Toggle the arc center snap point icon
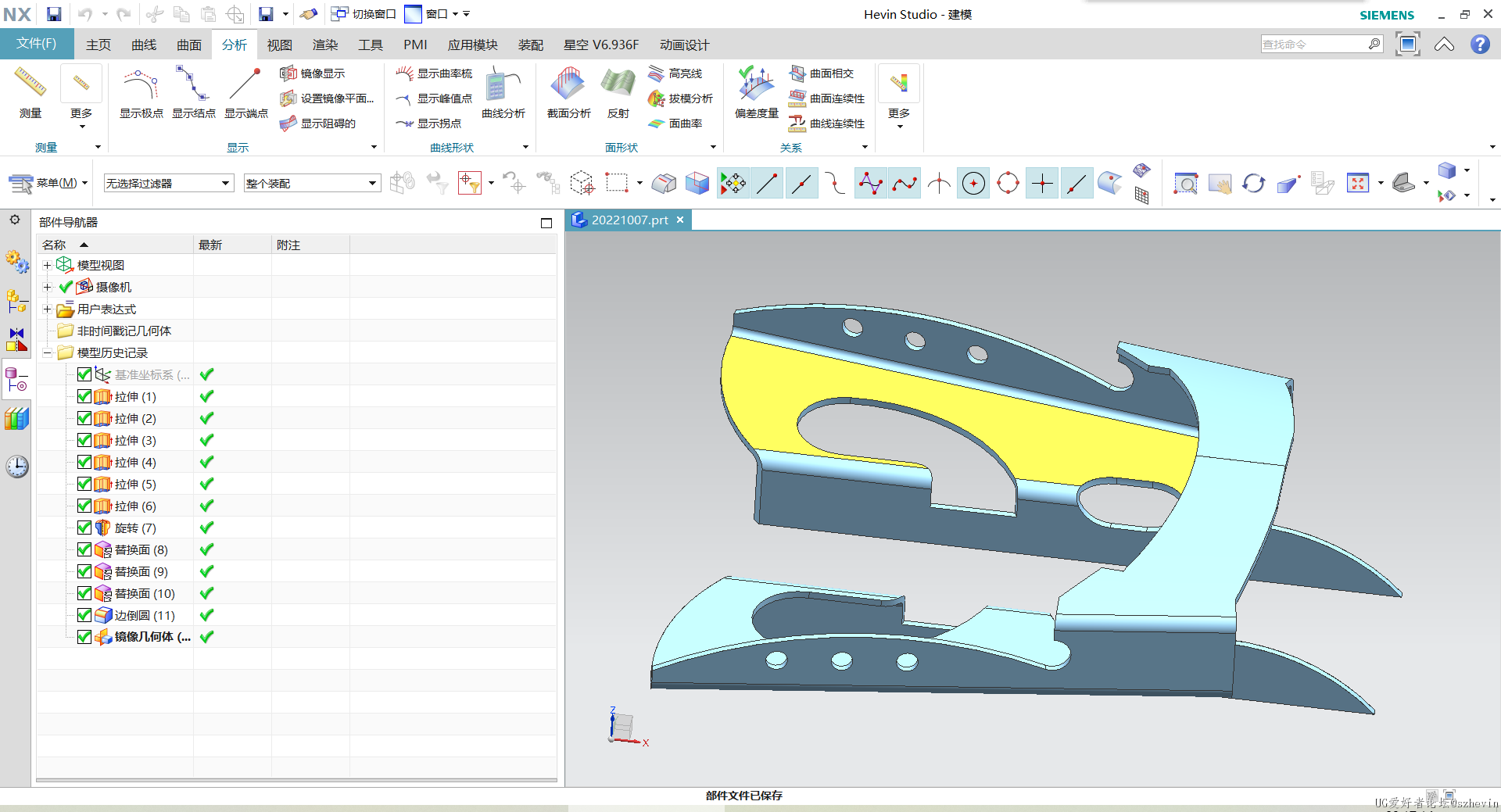Viewport: 1501px width, 812px height. [x=973, y=184]
